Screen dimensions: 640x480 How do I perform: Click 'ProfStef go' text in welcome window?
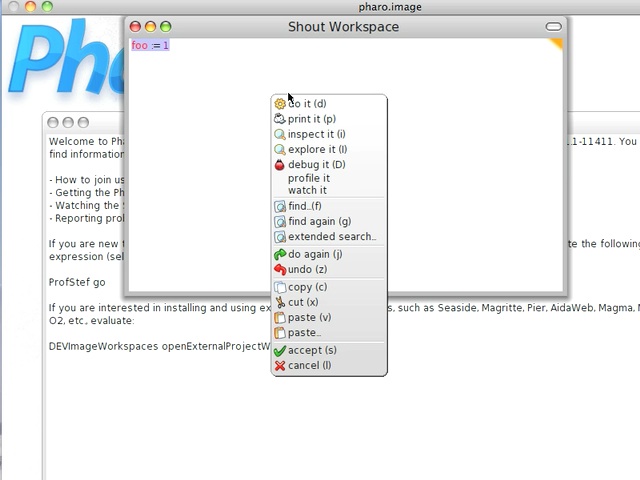click(77, 282)
